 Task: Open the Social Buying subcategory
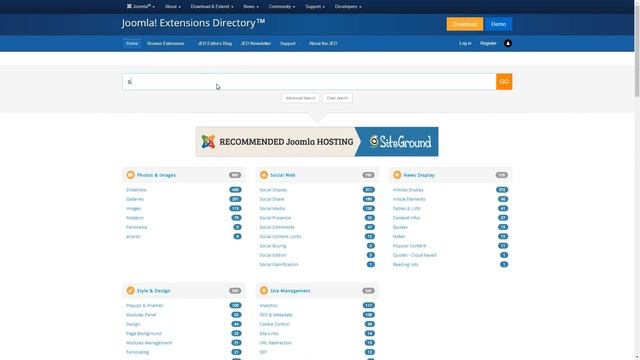[x=273, y=246]
